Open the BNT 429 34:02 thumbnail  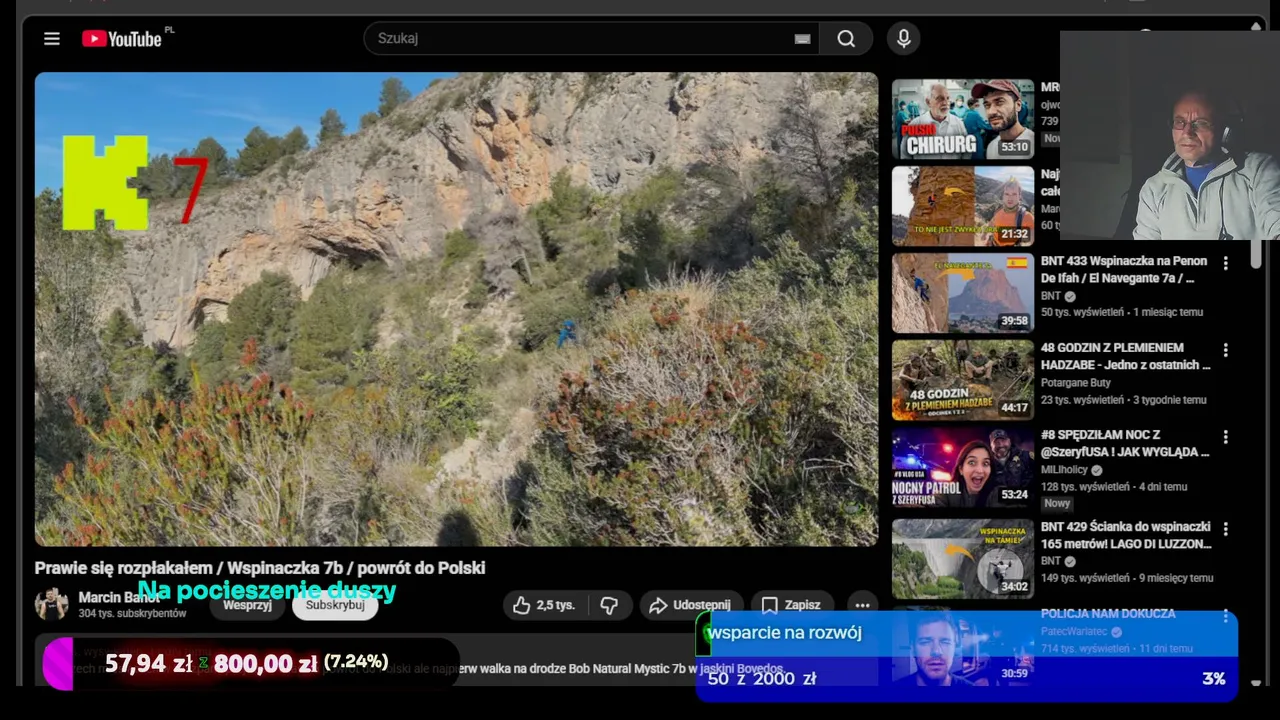click(963, 559)
